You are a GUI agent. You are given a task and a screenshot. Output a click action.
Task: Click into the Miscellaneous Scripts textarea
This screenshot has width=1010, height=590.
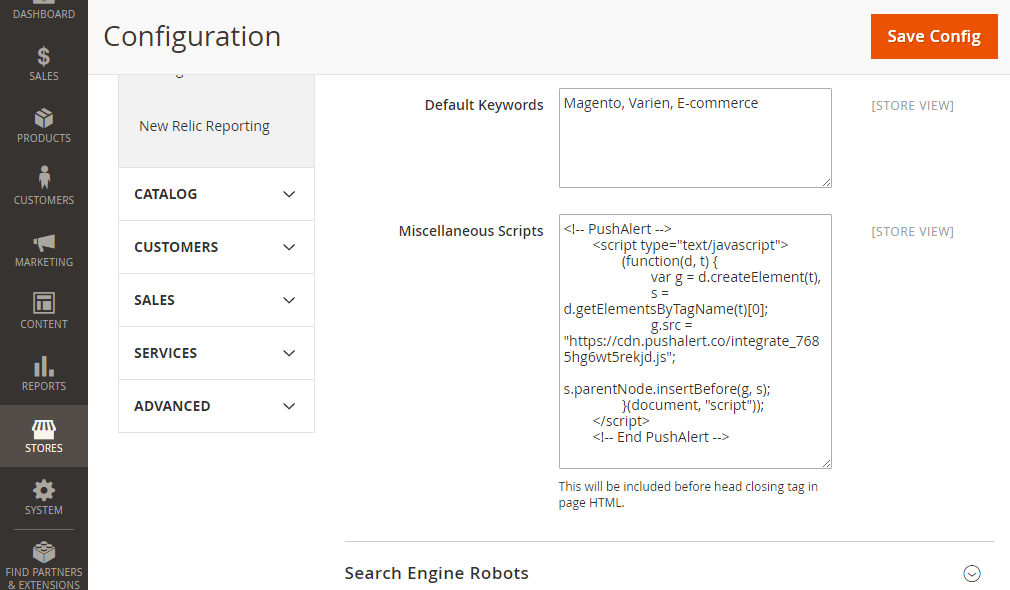(695, 341)
